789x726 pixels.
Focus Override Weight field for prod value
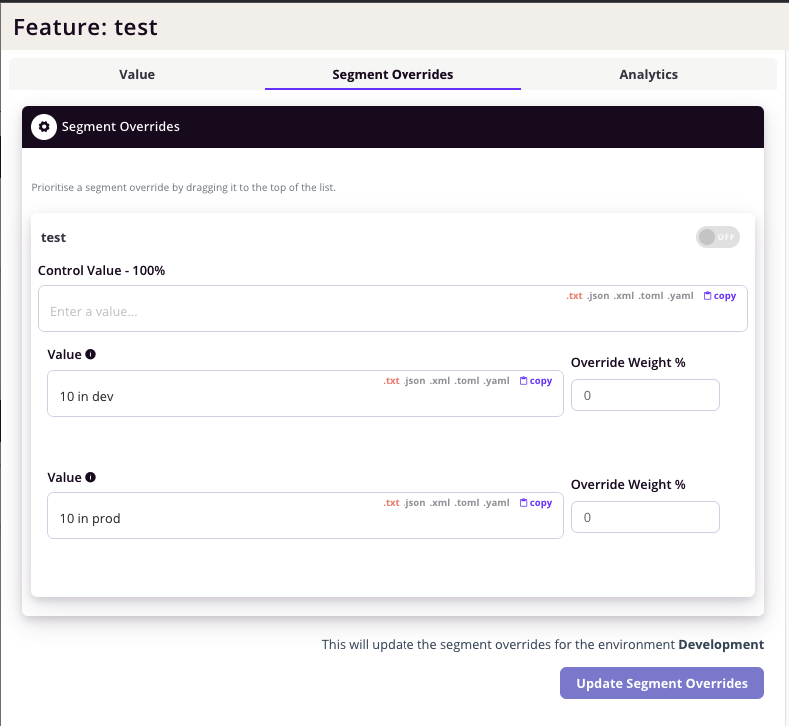coord(645,517)
